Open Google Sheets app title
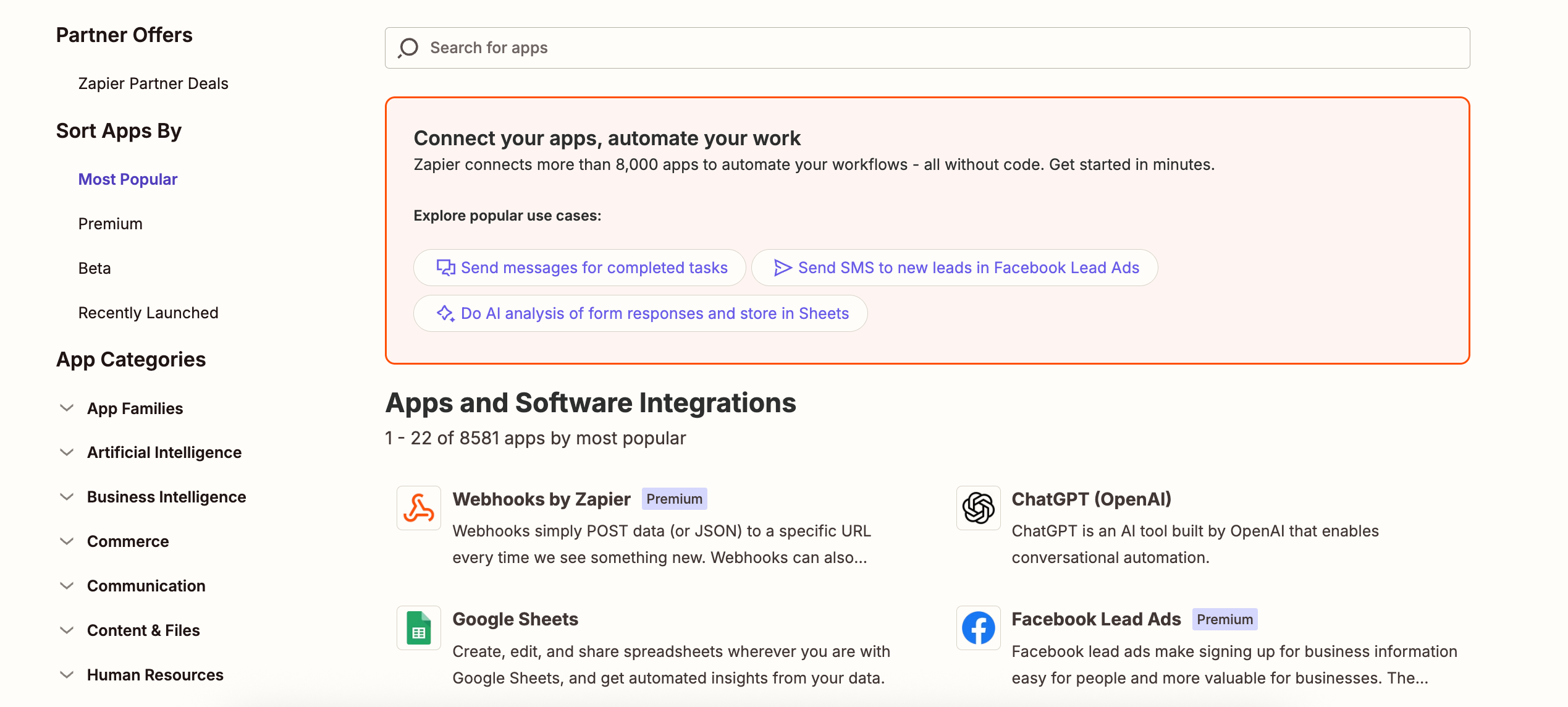The image size is (1568, 707). (x=515, y=619)
